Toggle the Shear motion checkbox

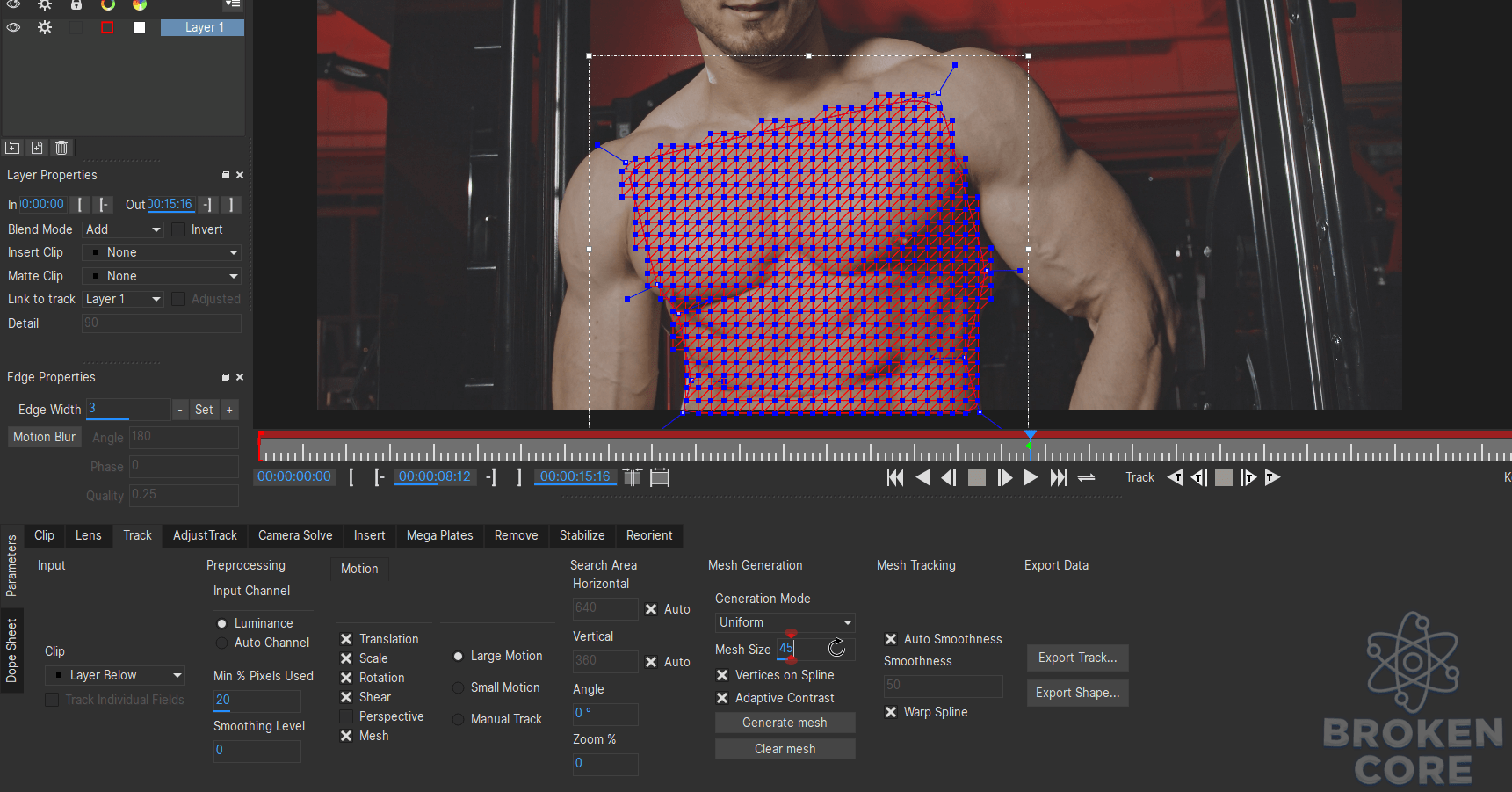pyautogui.click(x=346, y=697)
